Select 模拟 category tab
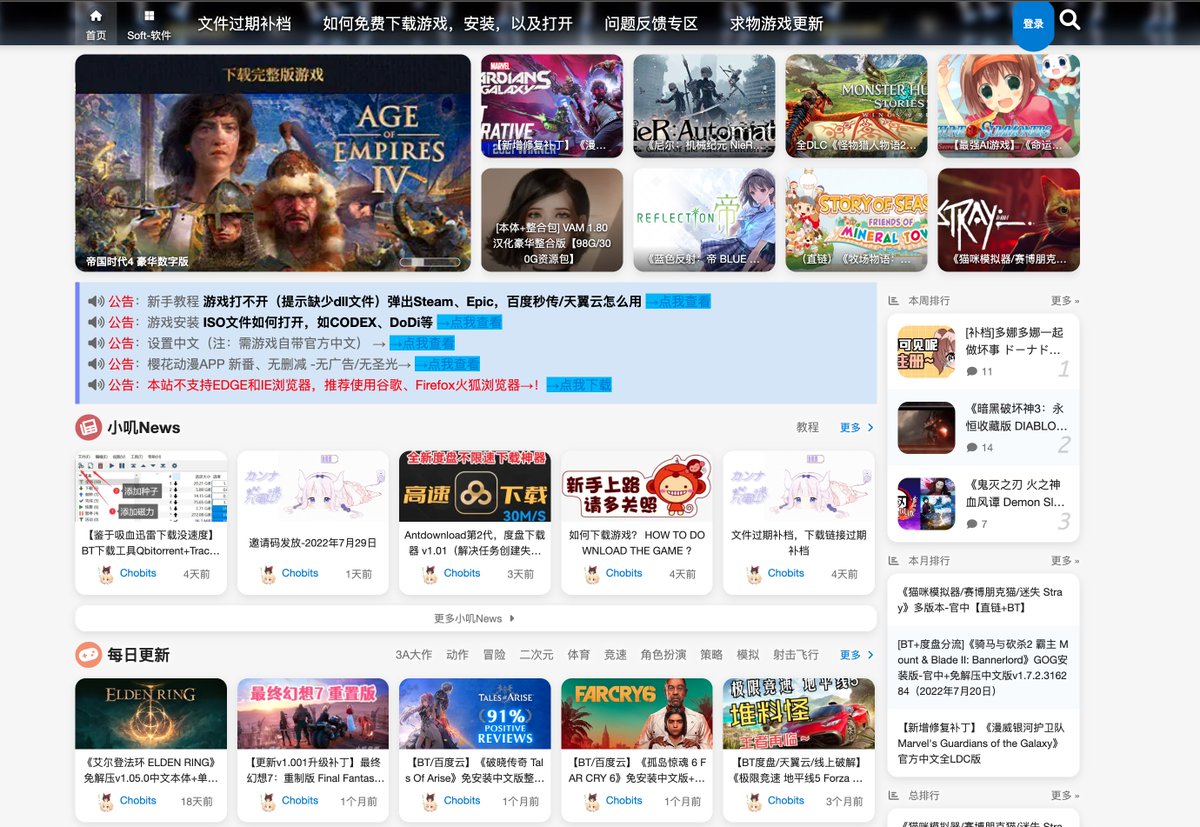Image resolution: width=1200 pixels, height=827 pixels. pos(748,655)
